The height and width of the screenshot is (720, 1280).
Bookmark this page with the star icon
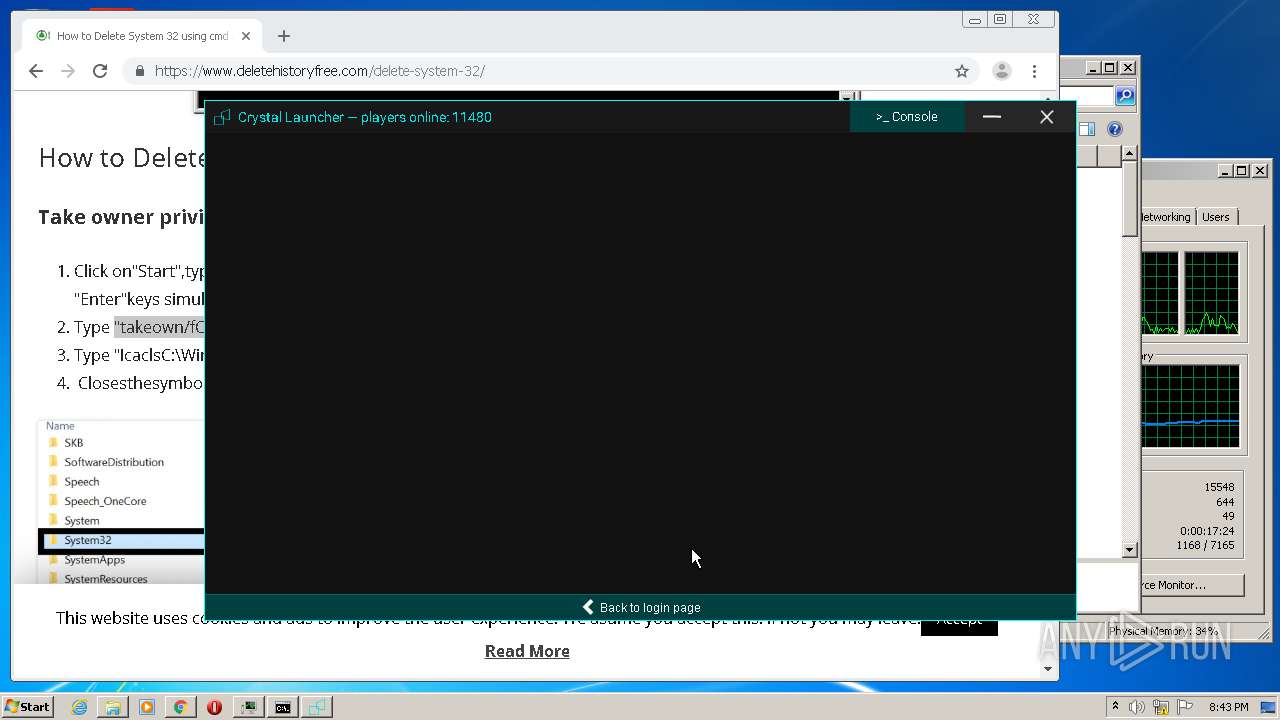[962, 71]
